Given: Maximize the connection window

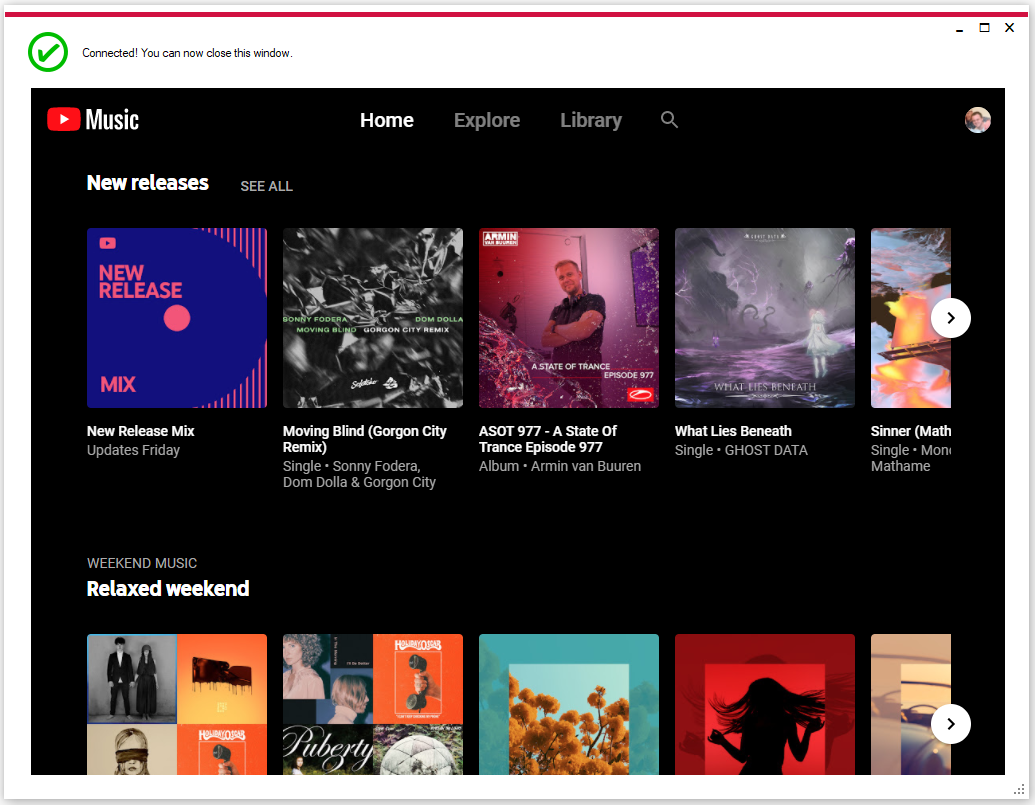Looking at the screenshot, I should tap(984, 28).
